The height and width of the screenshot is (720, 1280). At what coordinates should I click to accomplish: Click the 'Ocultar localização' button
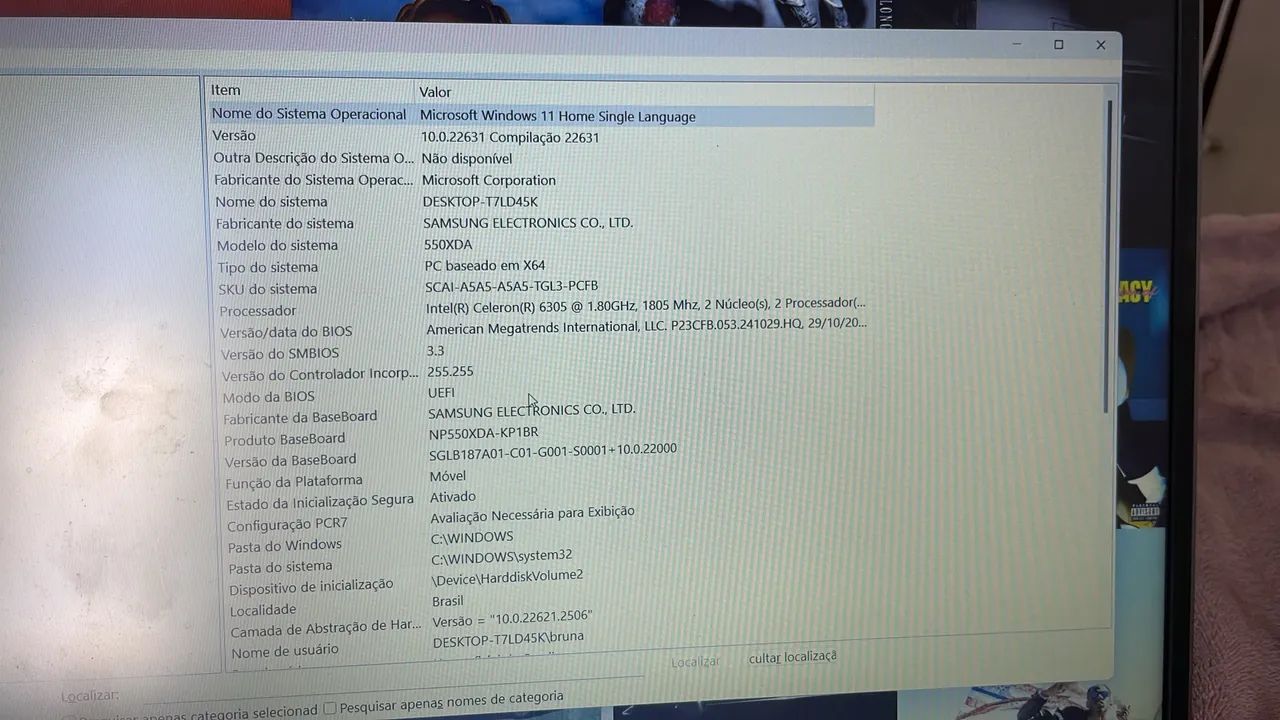(x=792, y=657)
